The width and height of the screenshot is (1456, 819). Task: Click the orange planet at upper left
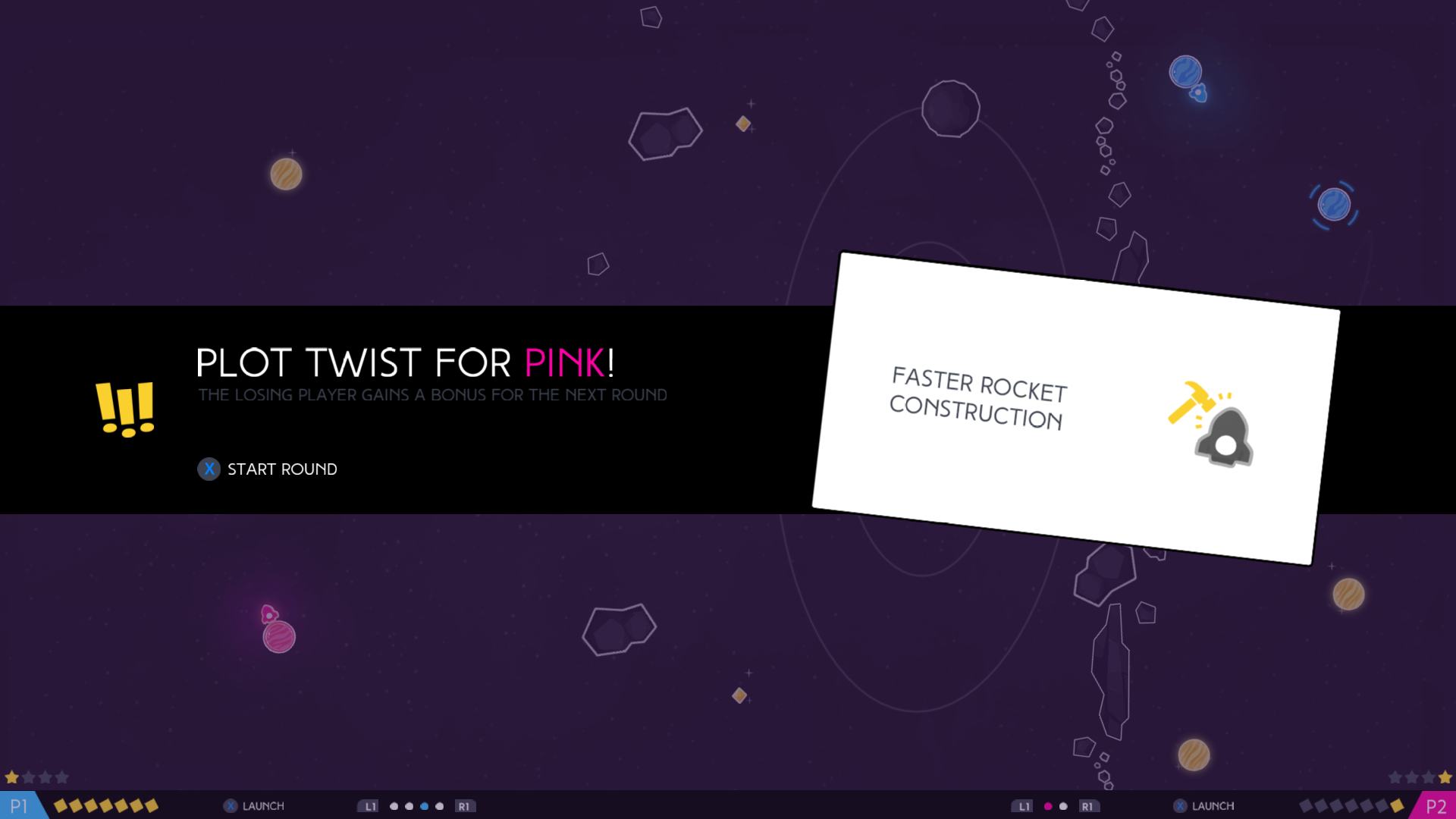[286, 174]
